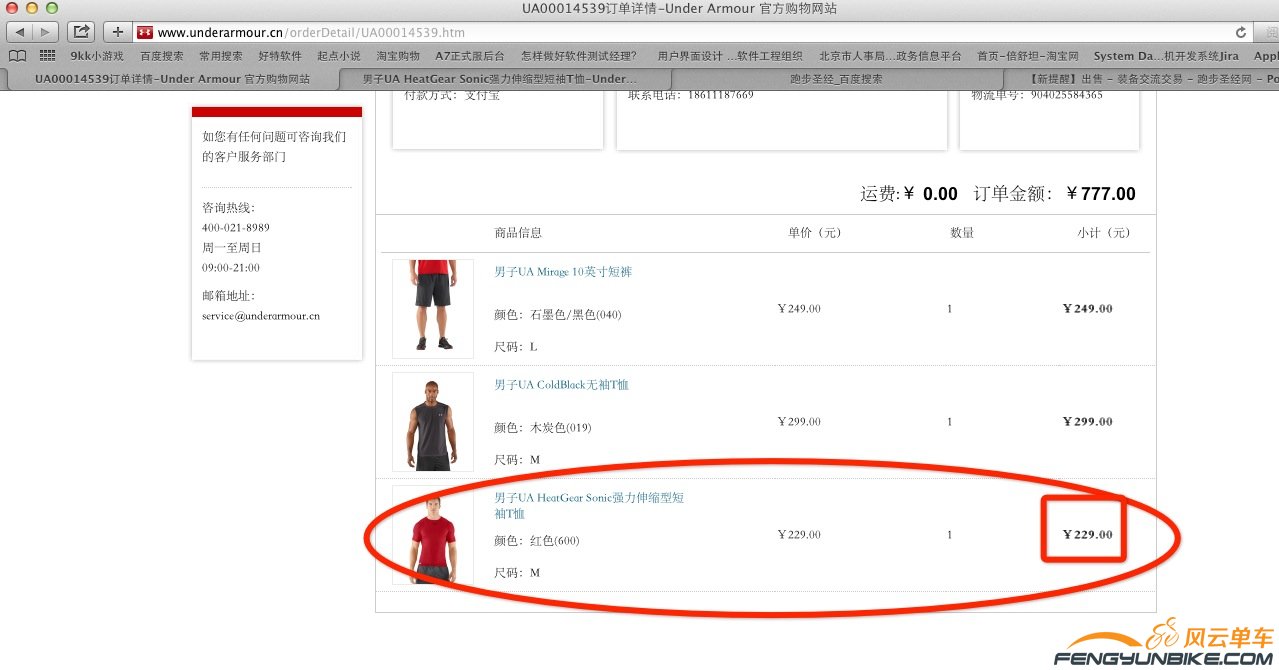Click the browser forward arrow button

click(44, 32)
